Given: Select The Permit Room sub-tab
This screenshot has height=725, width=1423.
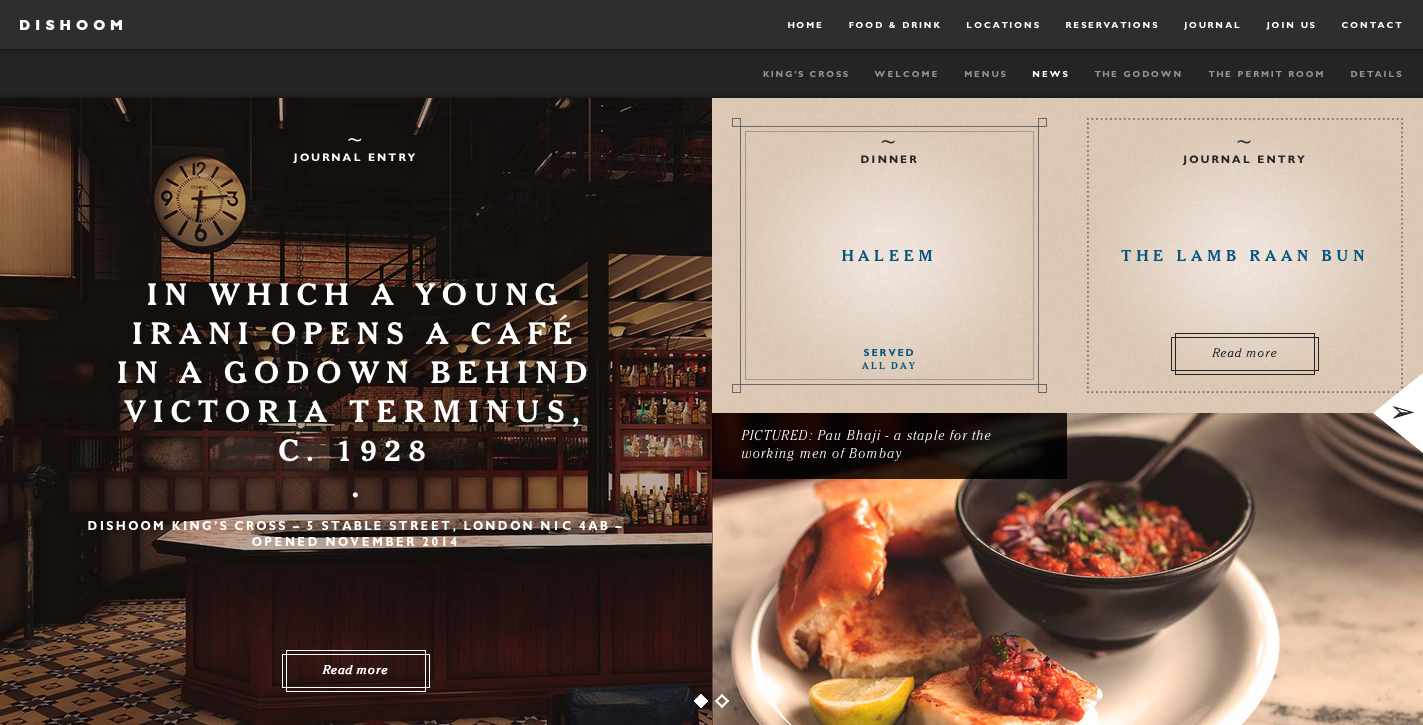Looking at the screenshot, I should (1266, 74).
